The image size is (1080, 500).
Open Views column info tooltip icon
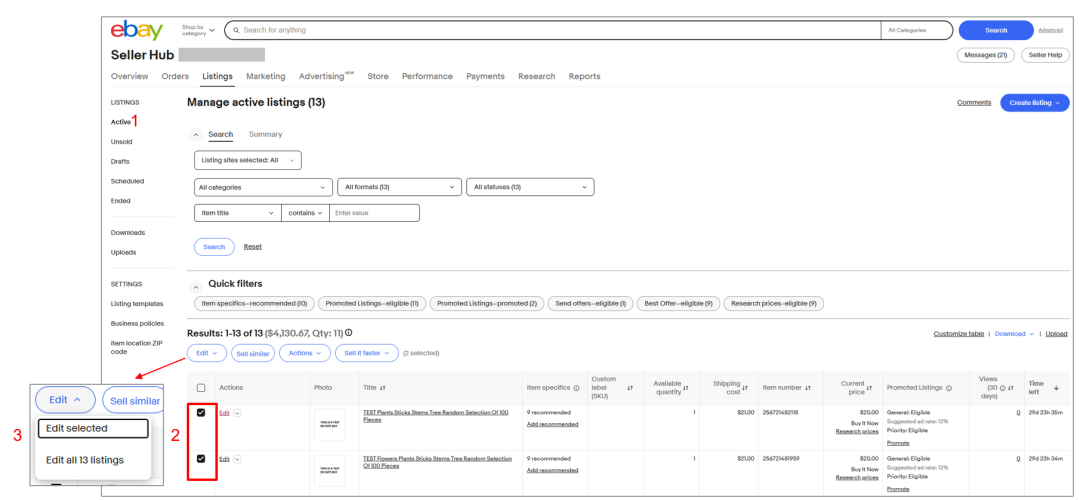[x=1002, y=388]
